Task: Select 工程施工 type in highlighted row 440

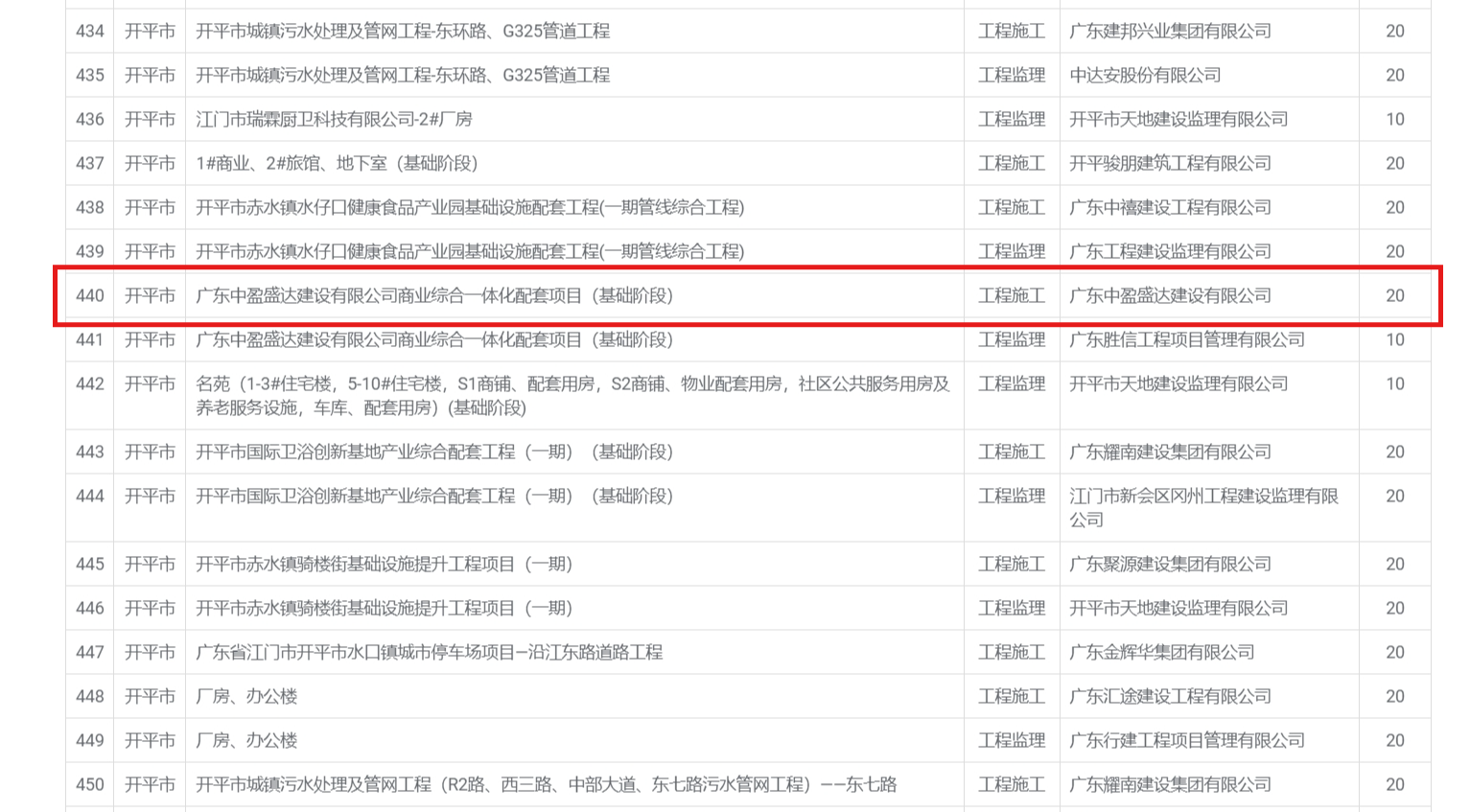Action: click(1011, 296)
